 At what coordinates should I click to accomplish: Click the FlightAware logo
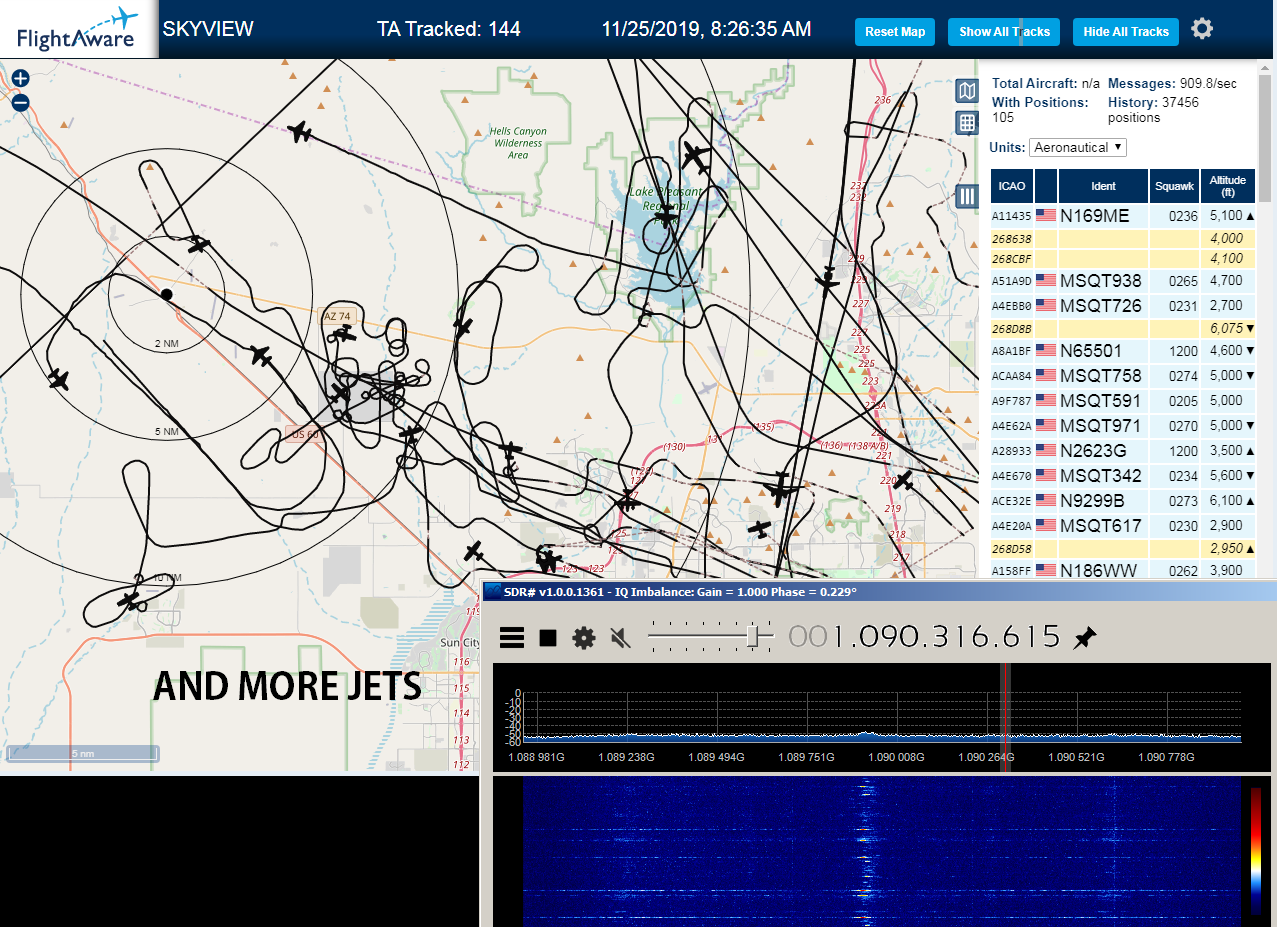point(78,29)
